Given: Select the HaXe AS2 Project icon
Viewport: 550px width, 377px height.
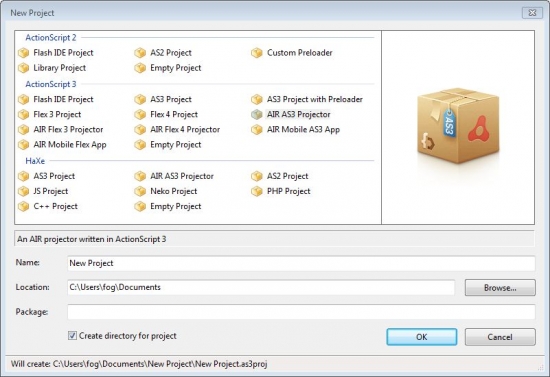Looking at the screenshot, I should 257,176.
